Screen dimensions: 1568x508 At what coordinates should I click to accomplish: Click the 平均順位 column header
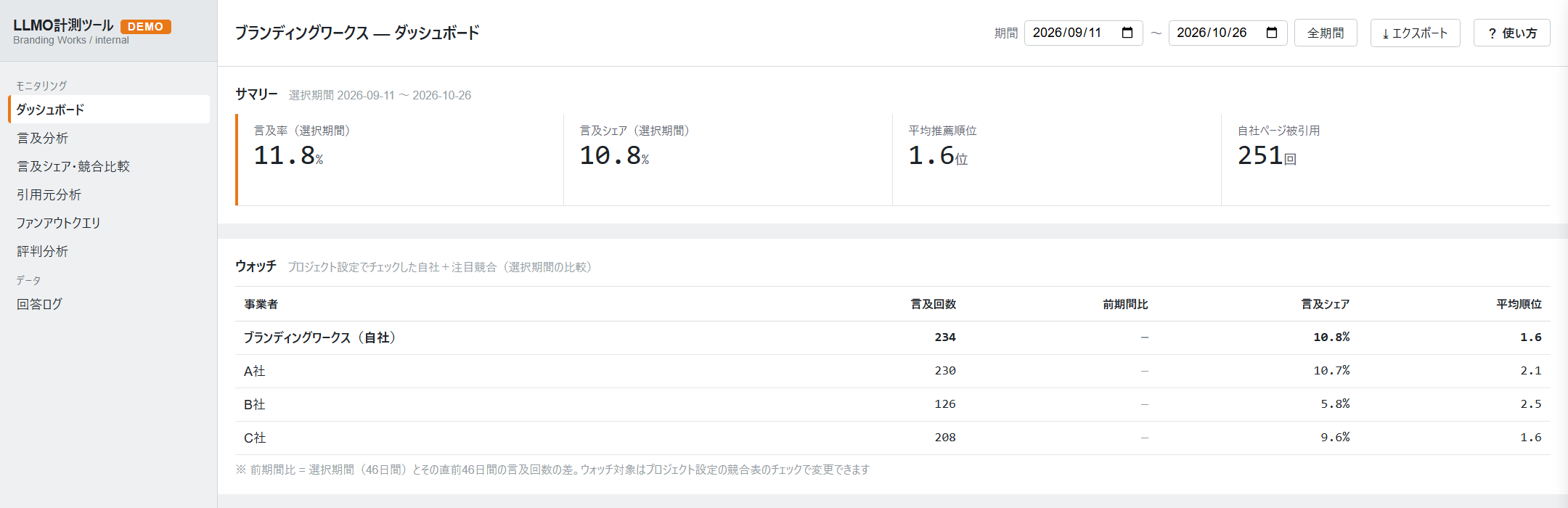coord(1519,304)
